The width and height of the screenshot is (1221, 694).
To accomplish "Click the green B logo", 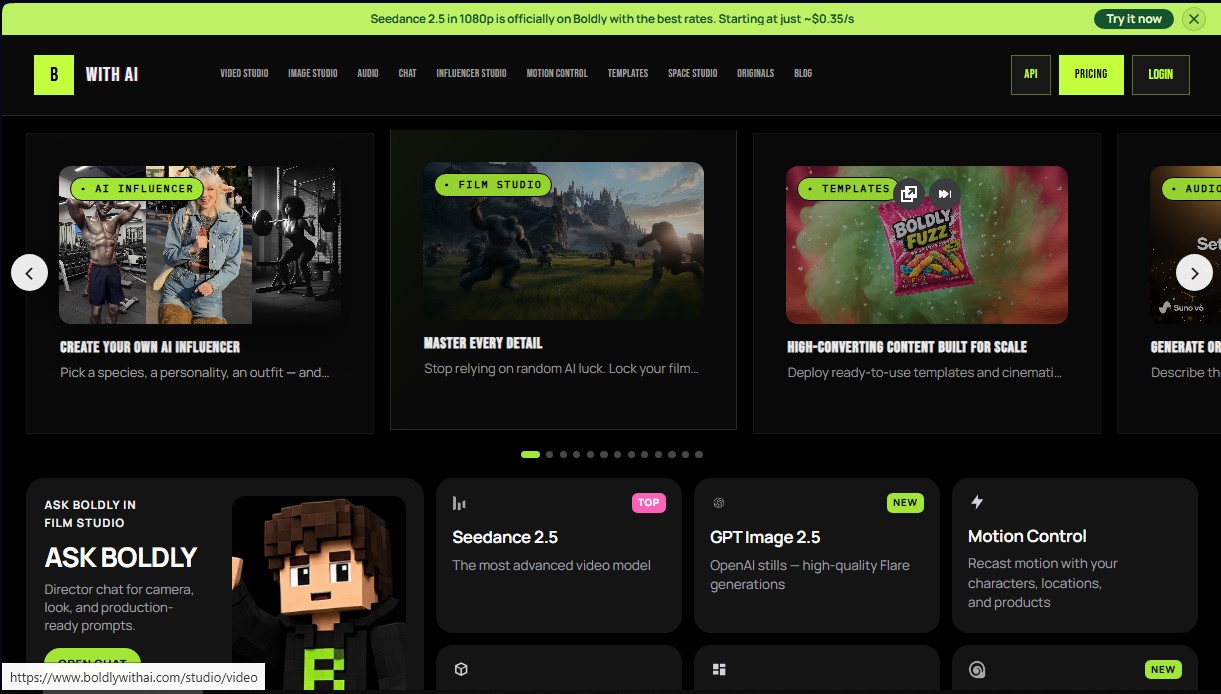I will (x=54, y=74).
